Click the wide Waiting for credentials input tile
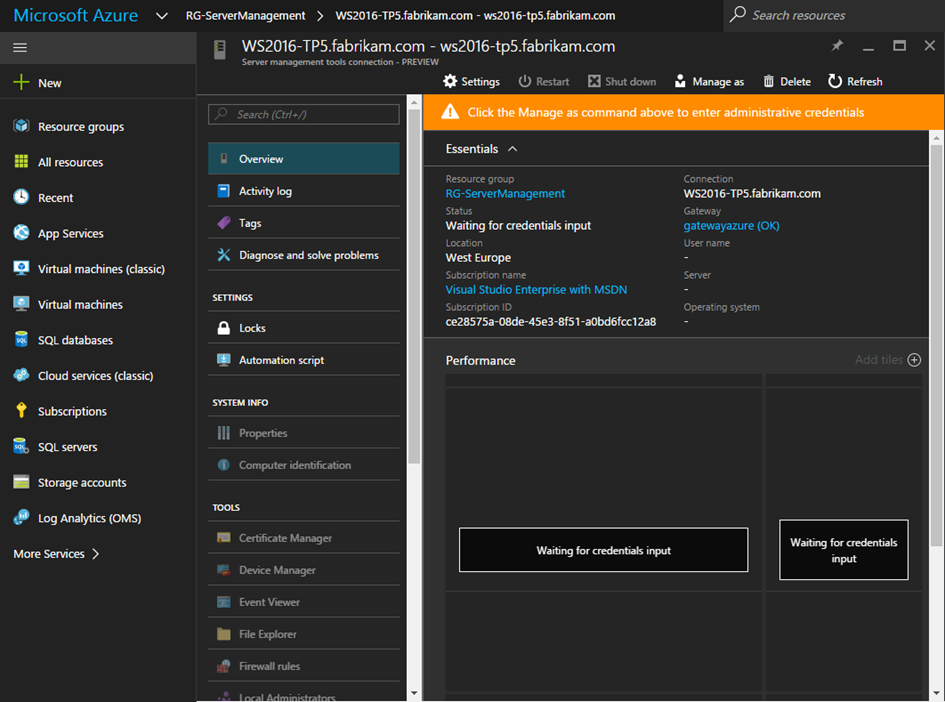The image size is (945, 702). click(603, 550)
